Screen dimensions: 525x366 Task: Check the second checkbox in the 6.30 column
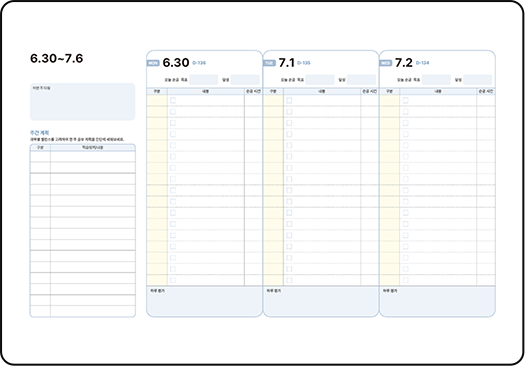pyautogui.click(x=173, y=112)
